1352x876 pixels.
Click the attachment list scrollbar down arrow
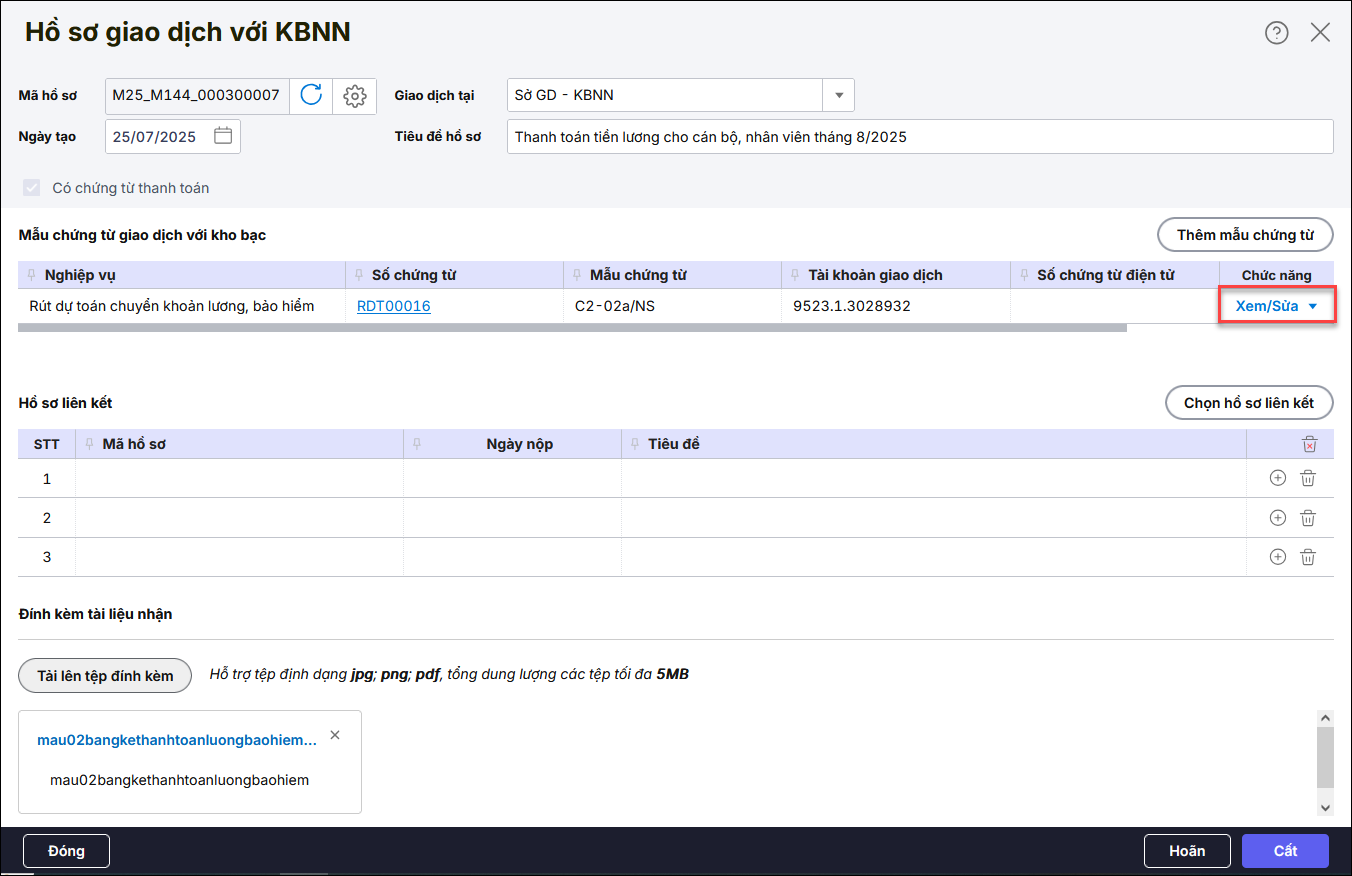(x=1325, y=806)
